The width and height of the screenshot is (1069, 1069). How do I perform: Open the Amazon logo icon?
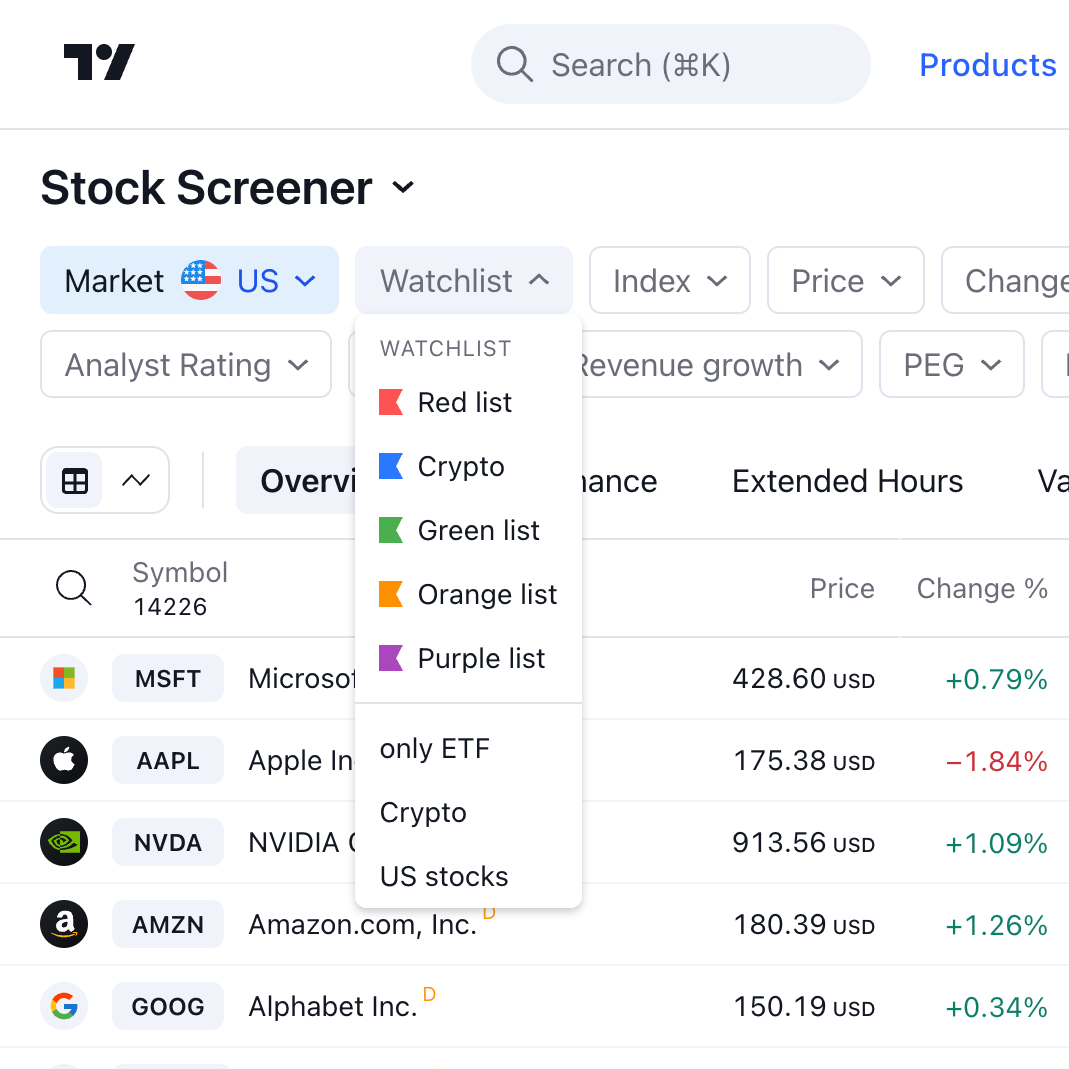pyautogui.click(x=64, y=925)
